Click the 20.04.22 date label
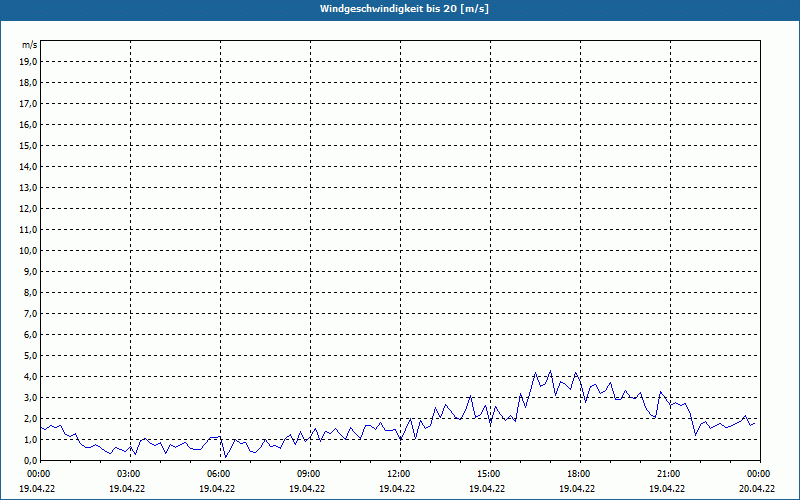This screenshot has height=500, width=800. 756,489
